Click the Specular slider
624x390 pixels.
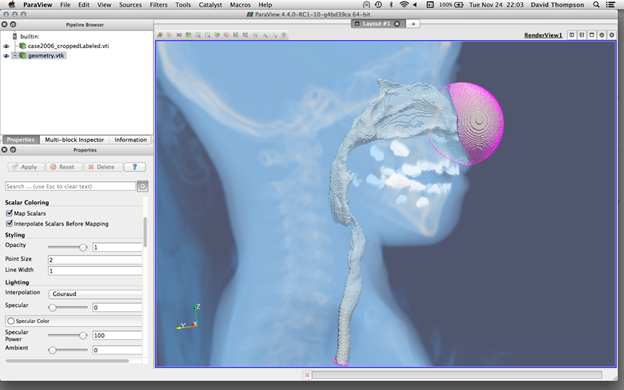(68, 307)
